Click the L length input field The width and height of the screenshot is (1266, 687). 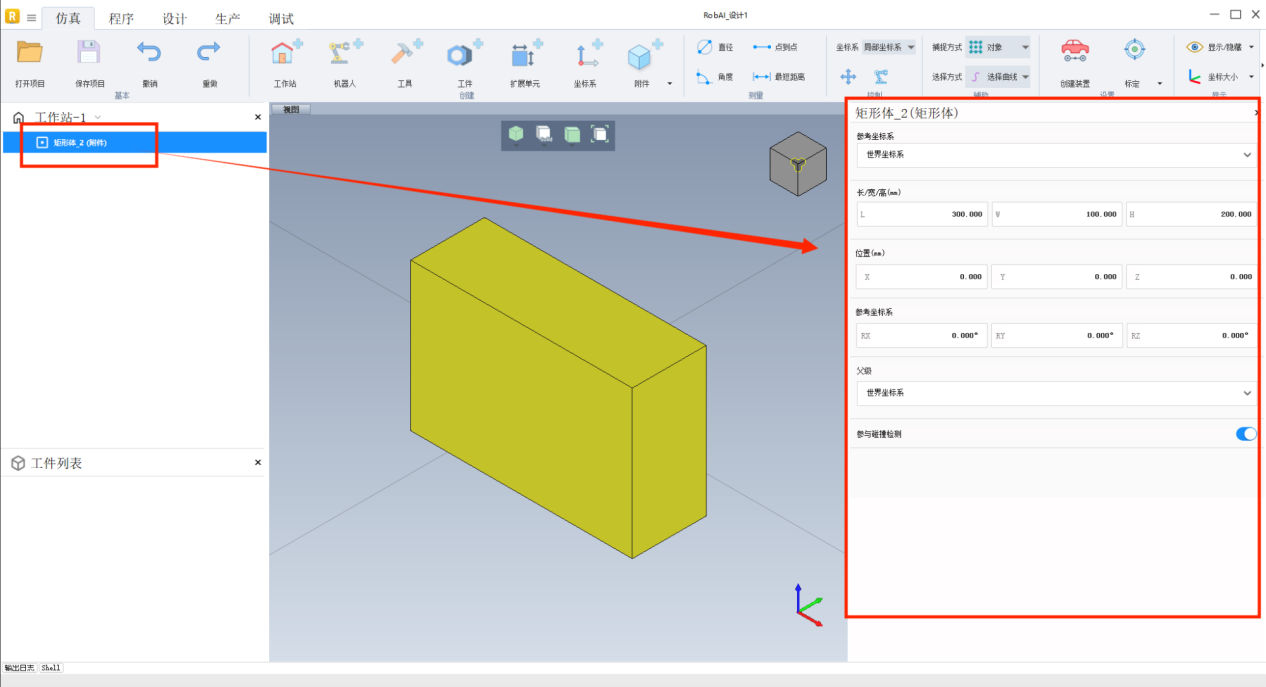click(922, 214)
